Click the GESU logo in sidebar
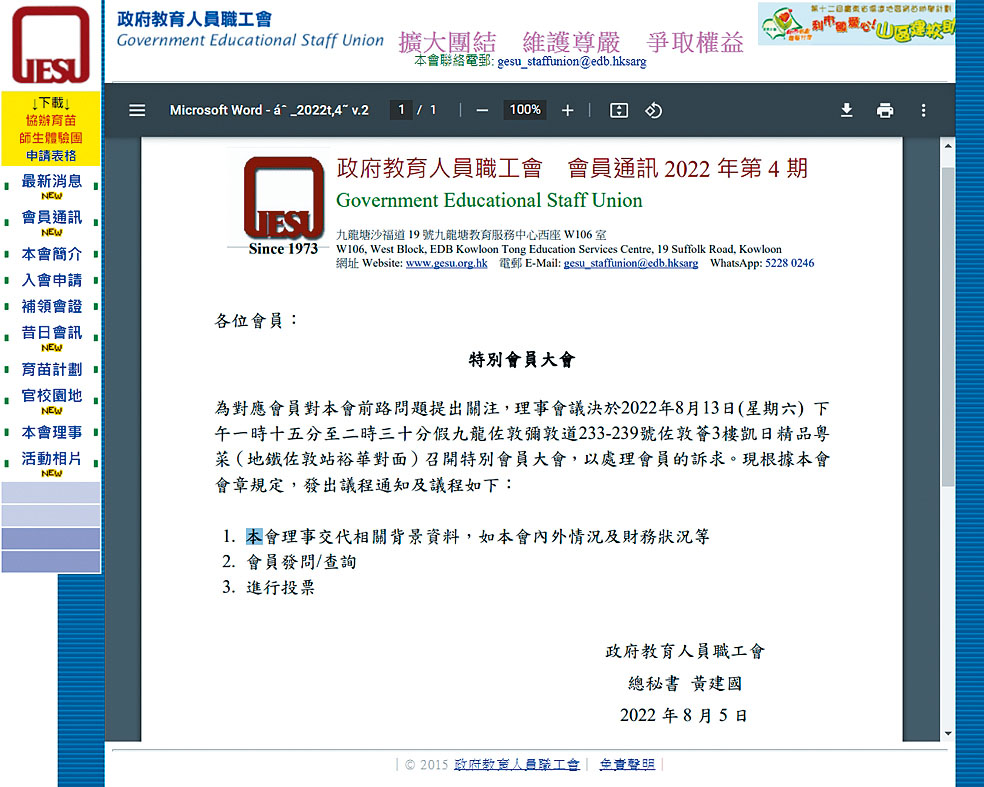Image resolution: width=984 pixels, height=787 pixels. coord(51,45)
